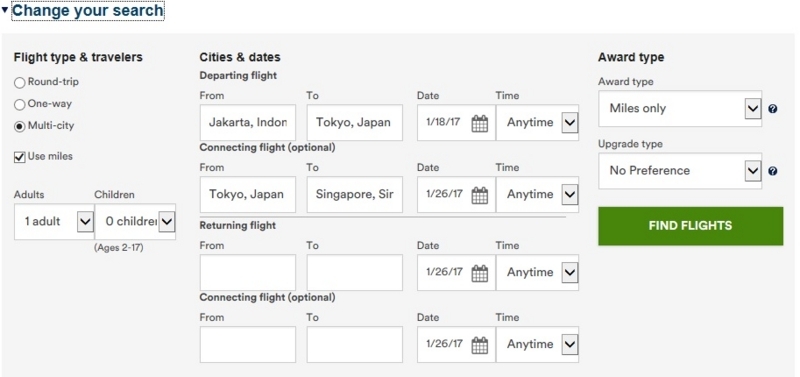Screen dimensions: 800x377
Task: Collapse the Change your search section triangle
Action: click(5, 9)
